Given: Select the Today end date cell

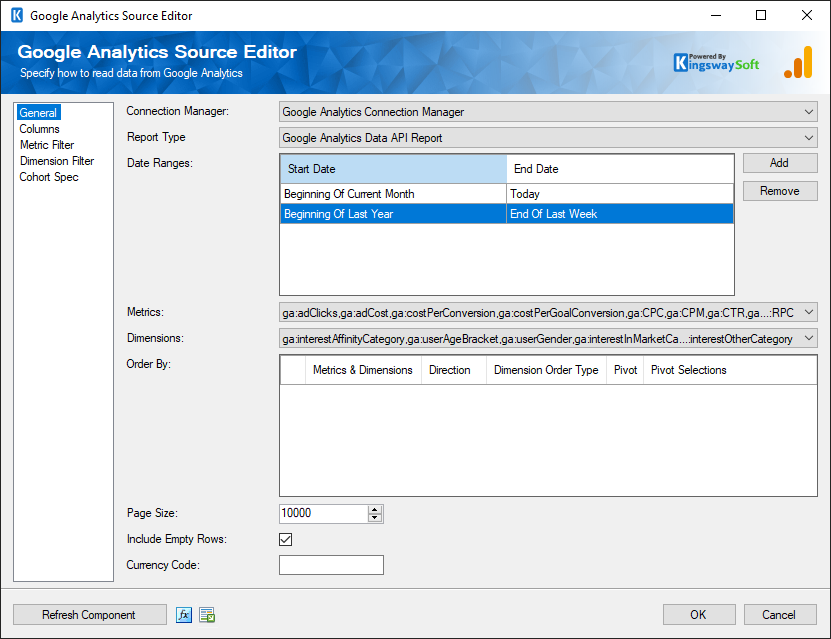Looking at the screenshot, I should click(x=620, y=194).
